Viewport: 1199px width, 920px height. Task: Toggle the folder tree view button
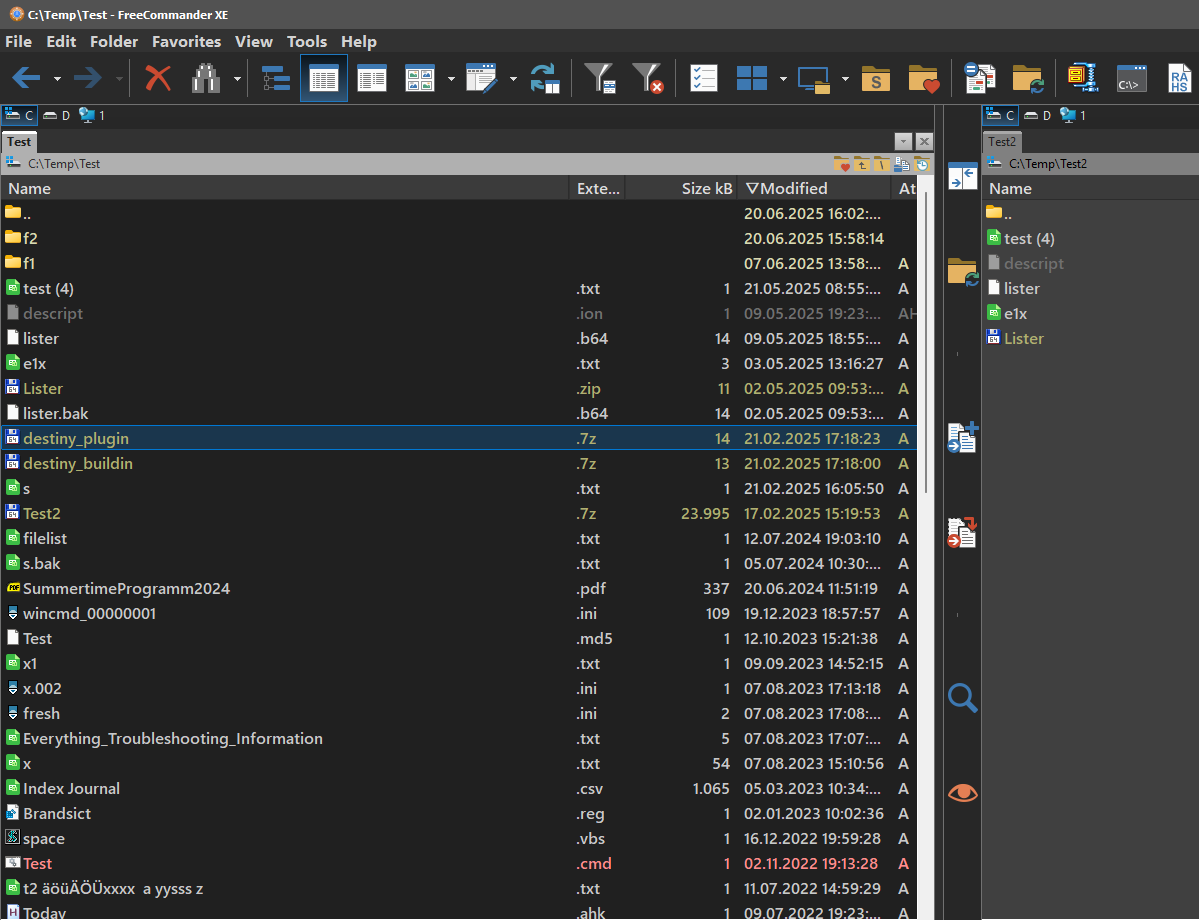click(x=275, y=78)
